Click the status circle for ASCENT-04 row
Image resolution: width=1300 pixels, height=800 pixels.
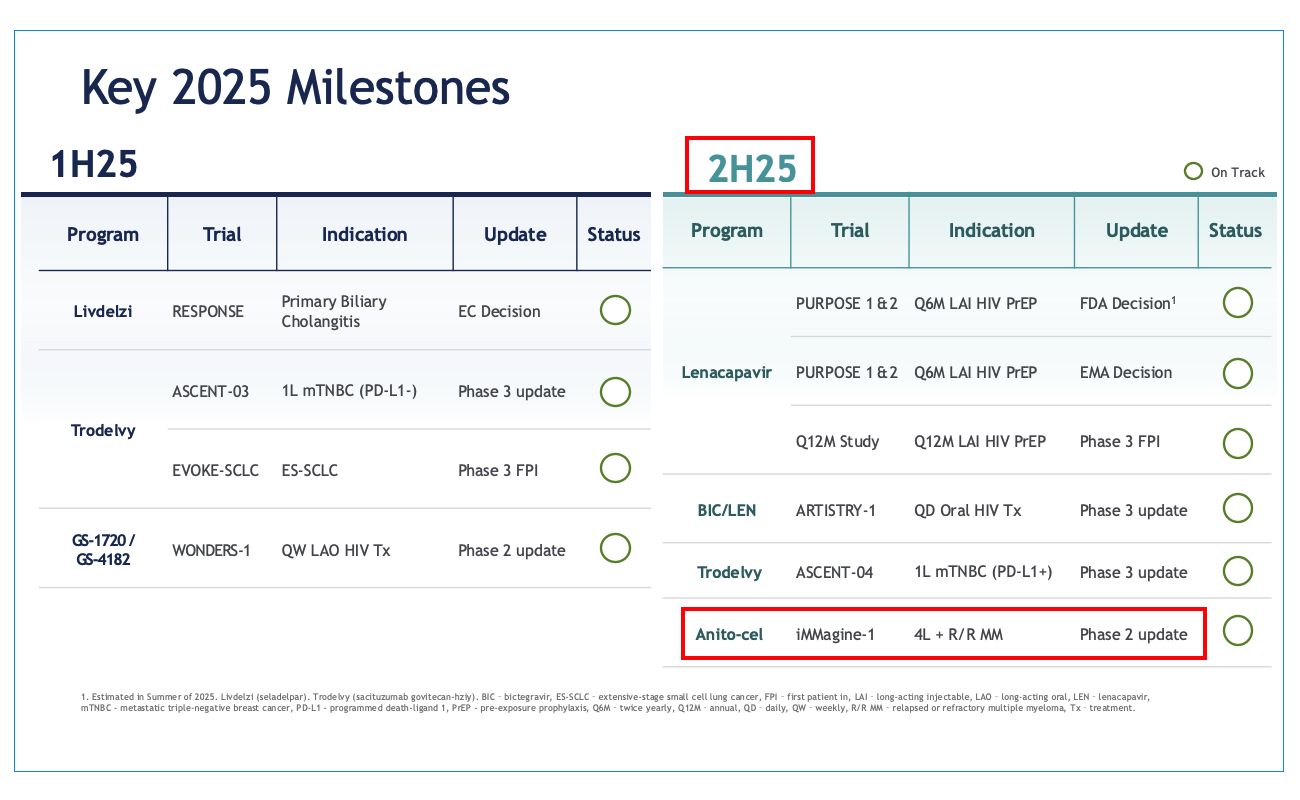pyautogui.click(x=1238, y=571)
